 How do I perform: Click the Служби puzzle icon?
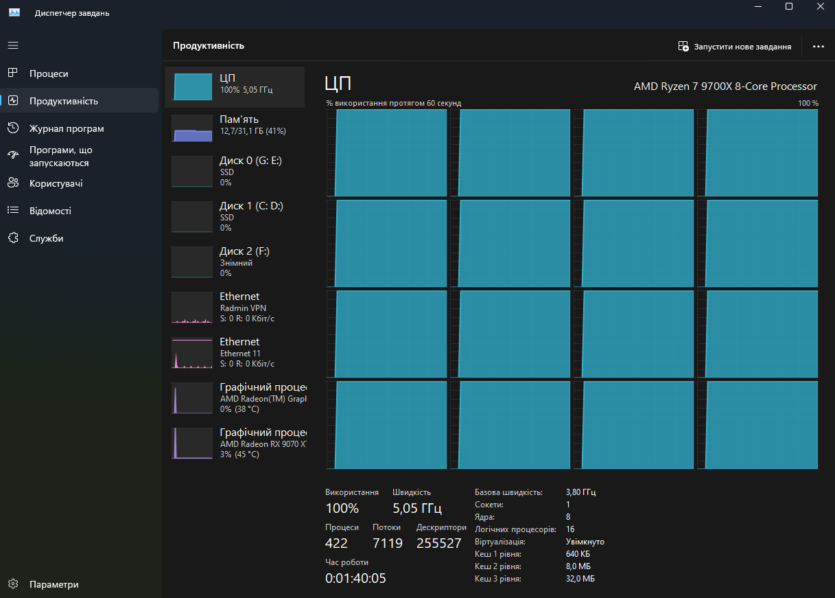click(x=13, y=238)
